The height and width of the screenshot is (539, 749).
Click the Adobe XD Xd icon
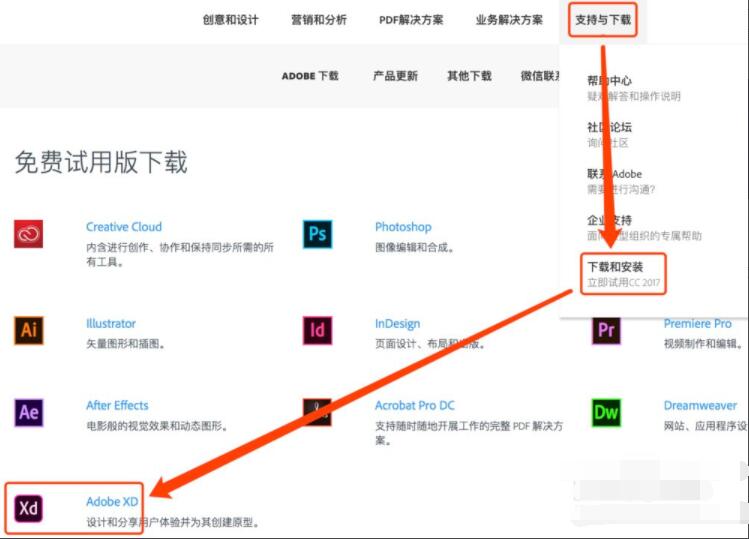tap(28, 508)
